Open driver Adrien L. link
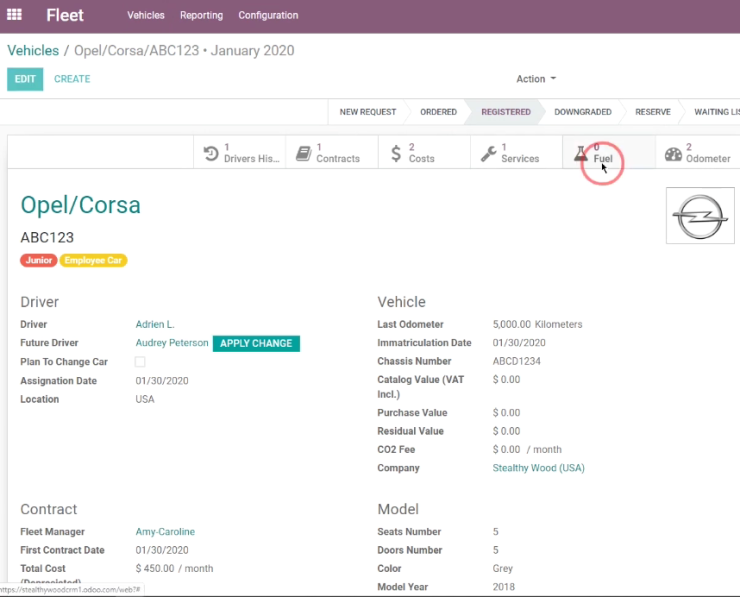This screenshot has height=597, width=740. pos(155,324)
